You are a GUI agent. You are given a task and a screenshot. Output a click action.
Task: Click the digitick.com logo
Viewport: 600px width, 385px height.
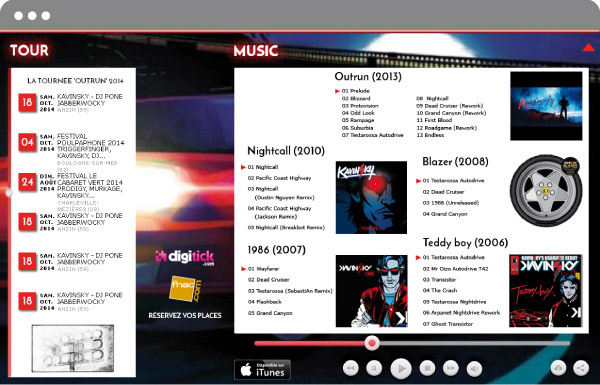pos(185,258)
